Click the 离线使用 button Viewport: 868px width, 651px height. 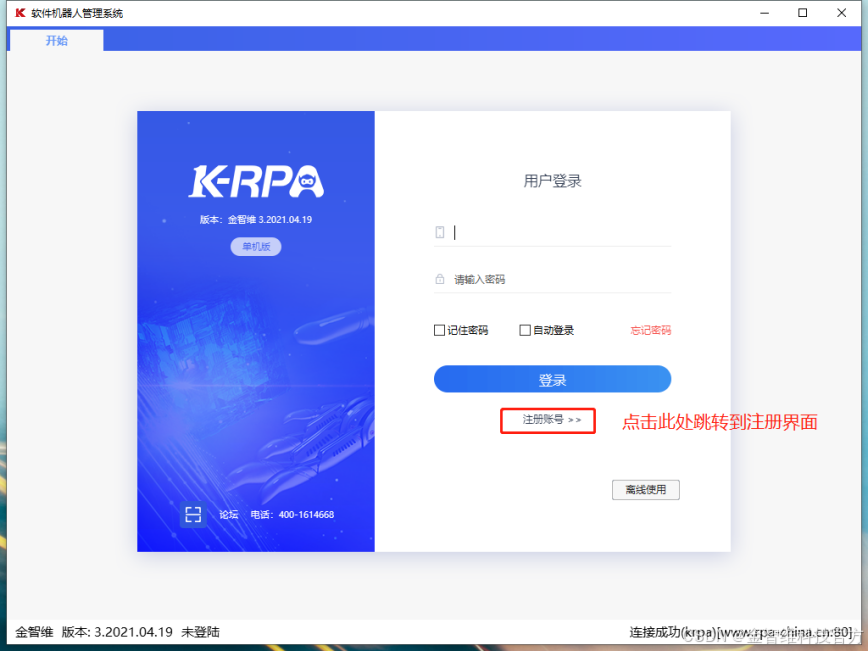point(645,490)
